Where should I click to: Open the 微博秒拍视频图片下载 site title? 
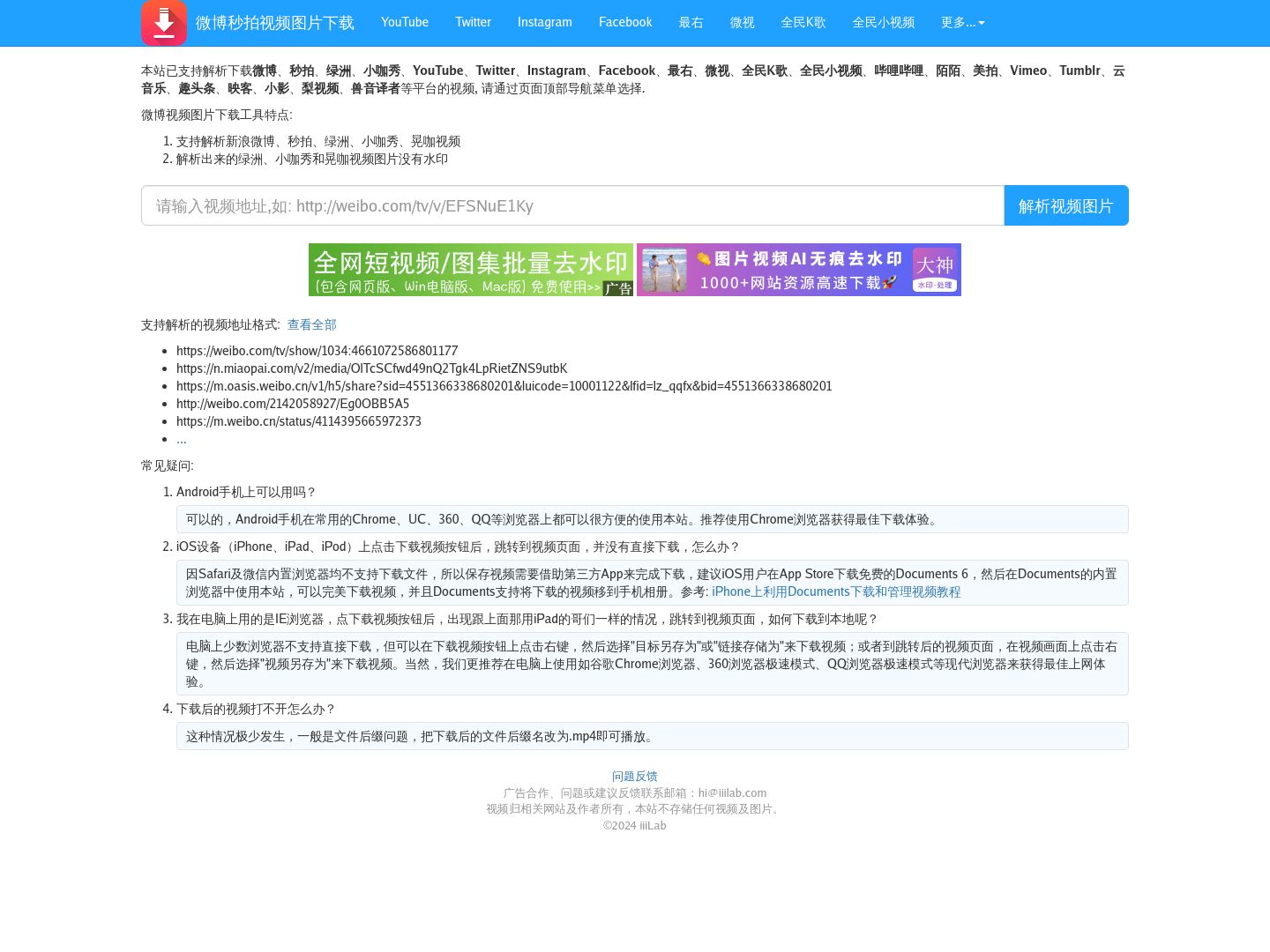coord(275,23)
